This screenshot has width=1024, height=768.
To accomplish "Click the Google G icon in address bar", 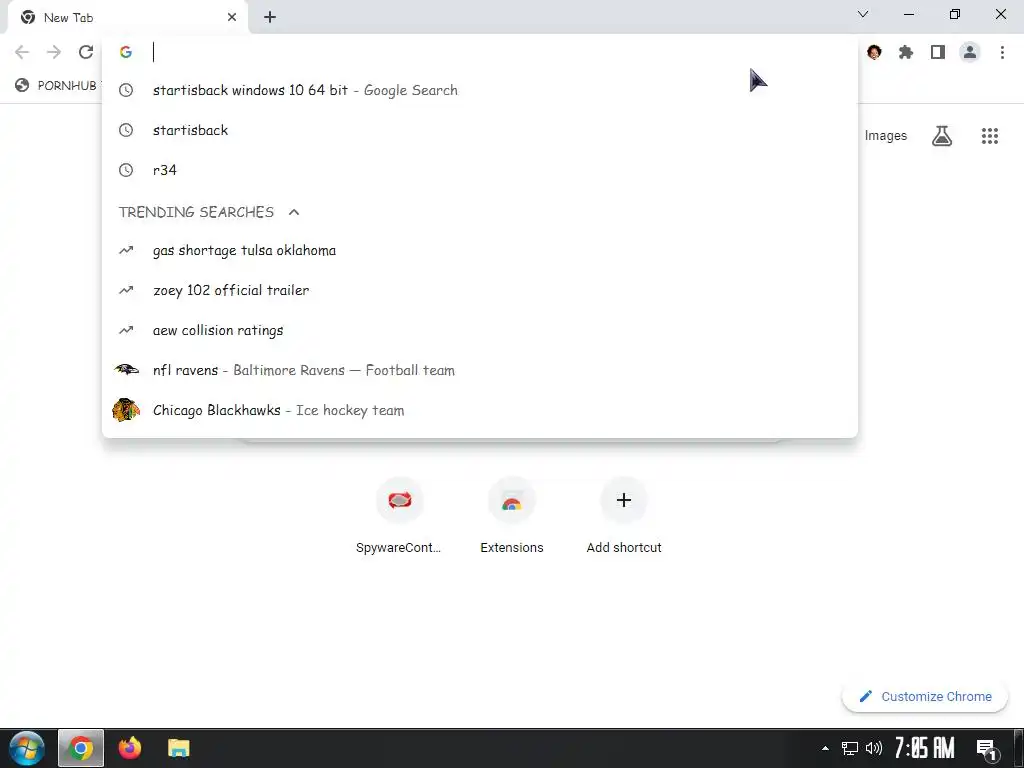I will 126,52.
